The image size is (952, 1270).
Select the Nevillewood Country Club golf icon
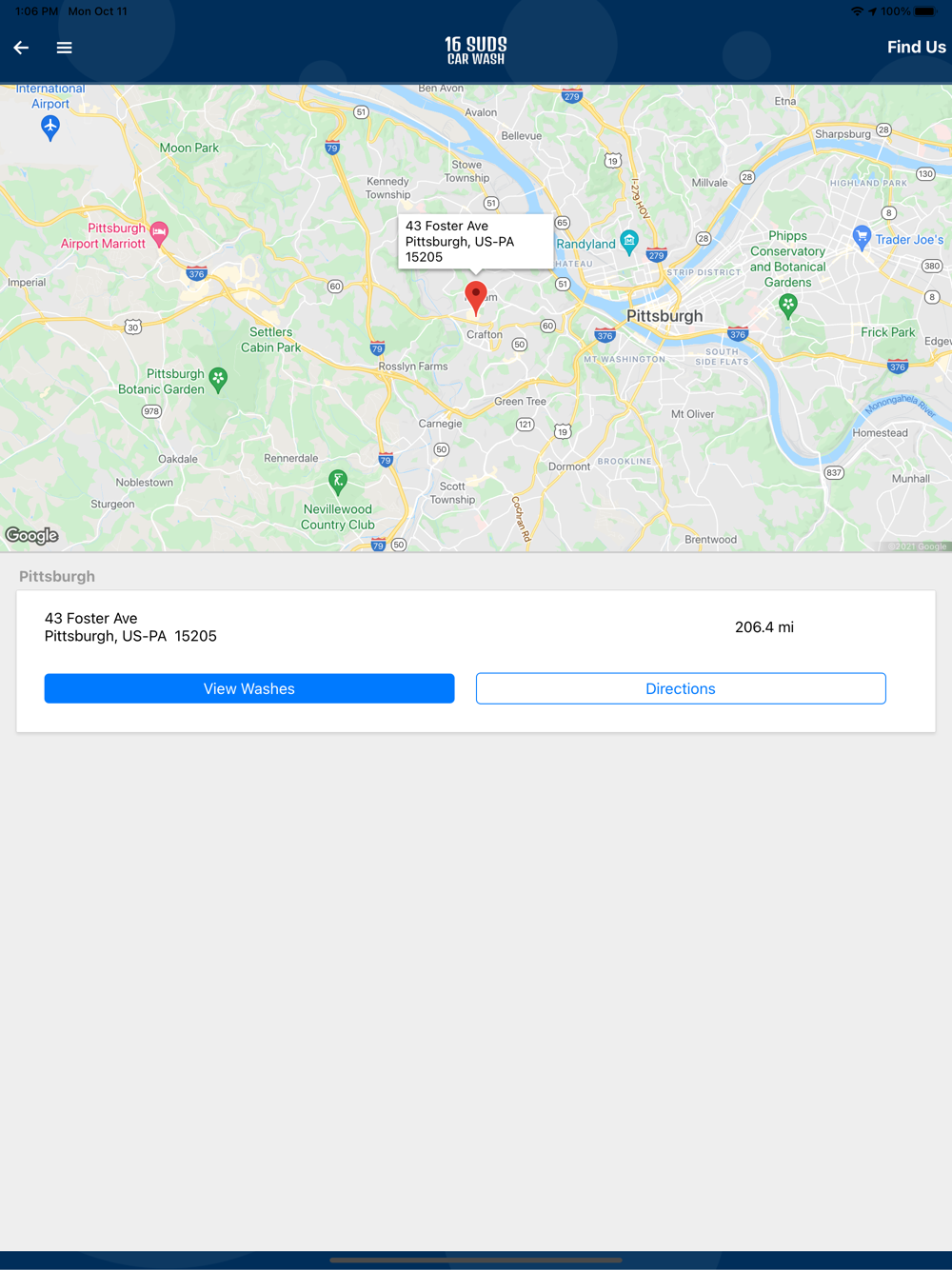tap(337, 482)
